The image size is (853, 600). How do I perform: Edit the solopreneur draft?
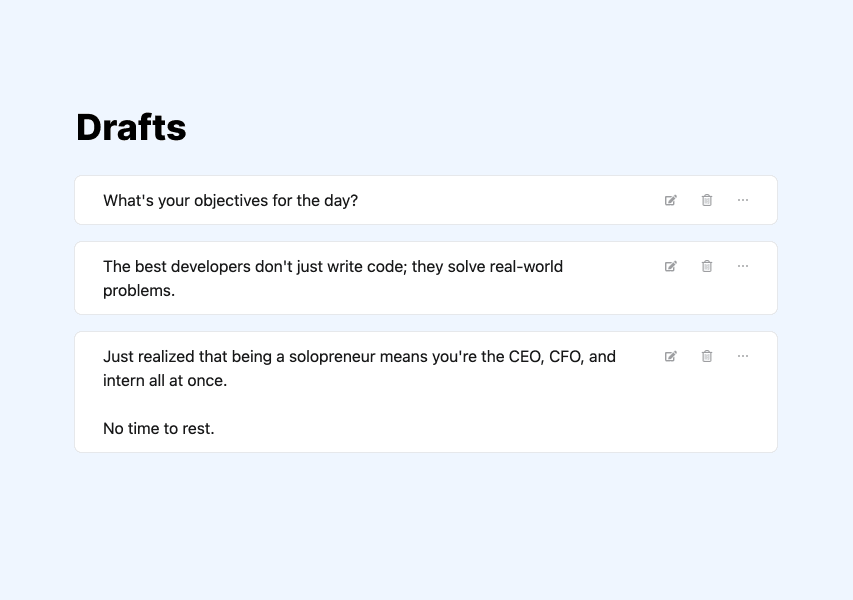click(x=671, y=356)
